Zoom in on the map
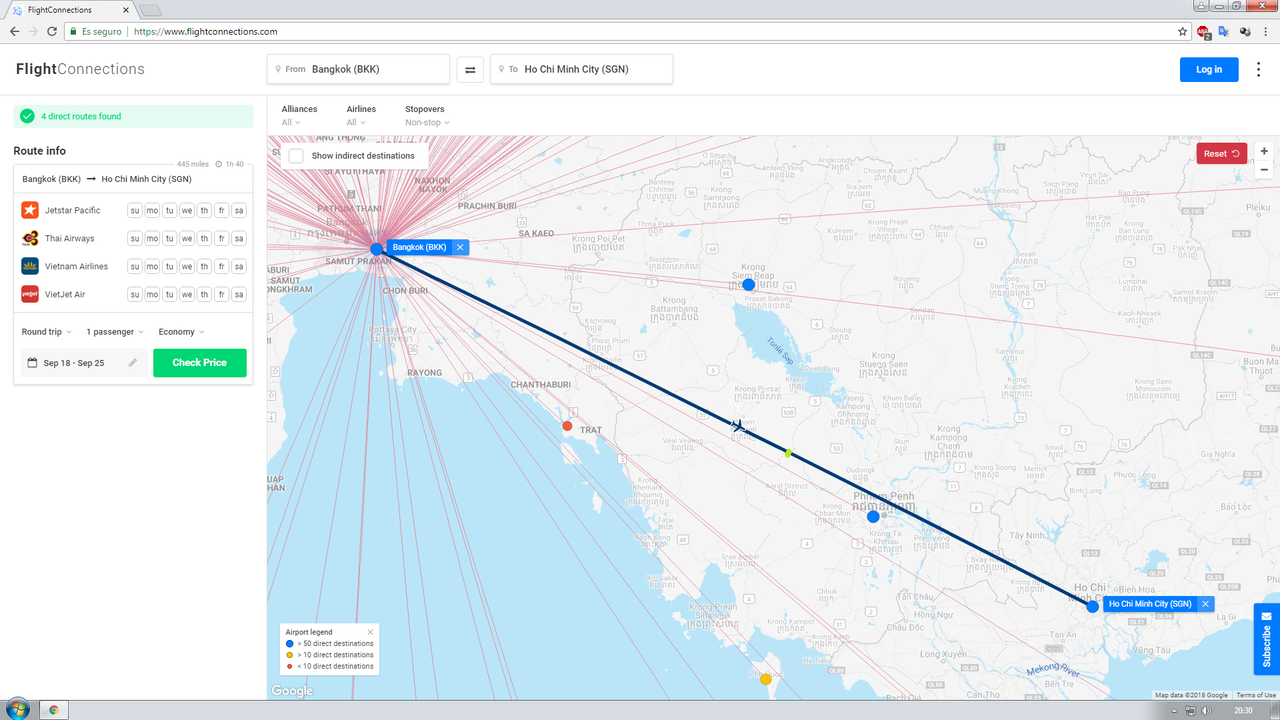The width and height of the screenshot is (1280, 720). pyautogui.click(x=1264, y=151)
